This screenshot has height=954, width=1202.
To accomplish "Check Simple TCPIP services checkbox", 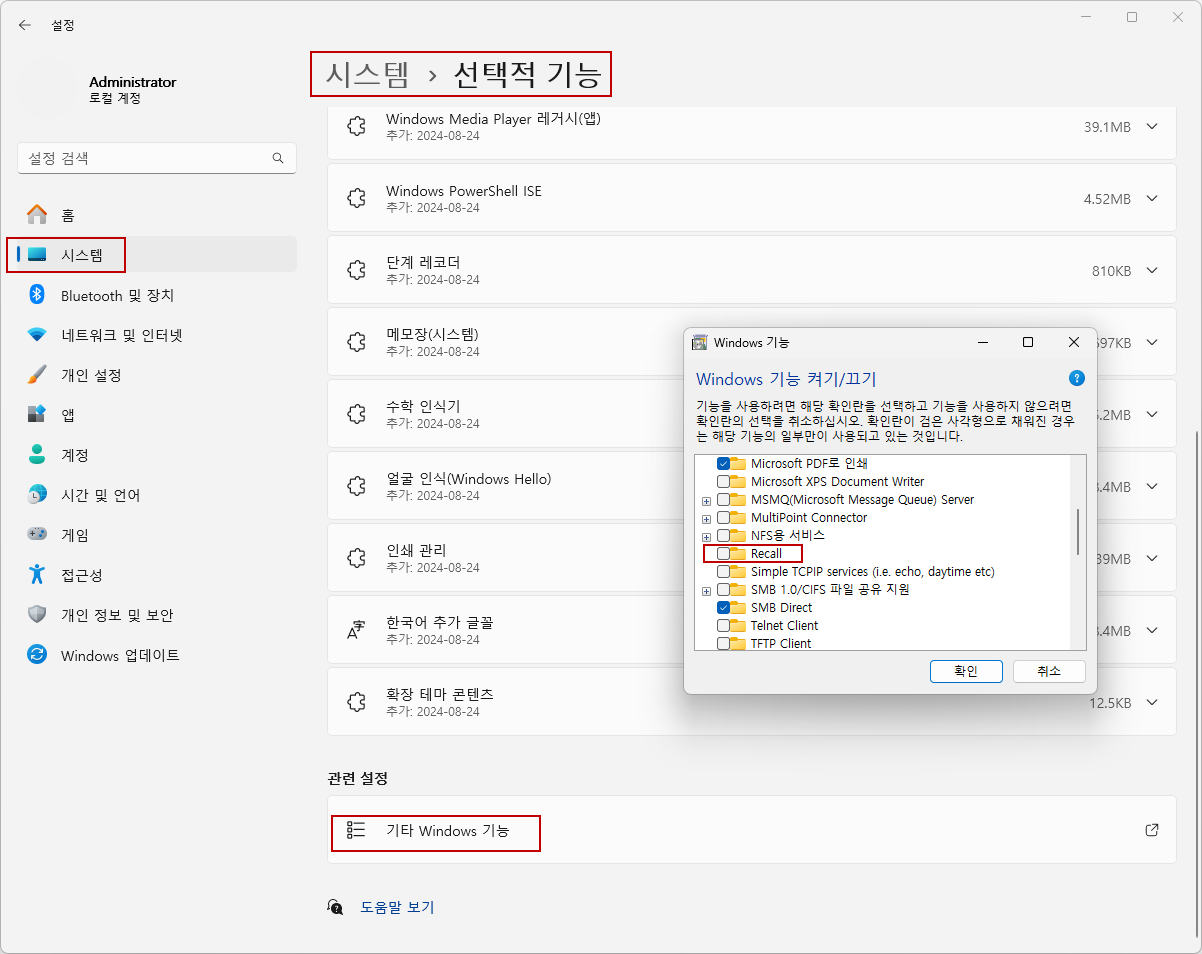I will pyautogui.click(x=723, y=572).
